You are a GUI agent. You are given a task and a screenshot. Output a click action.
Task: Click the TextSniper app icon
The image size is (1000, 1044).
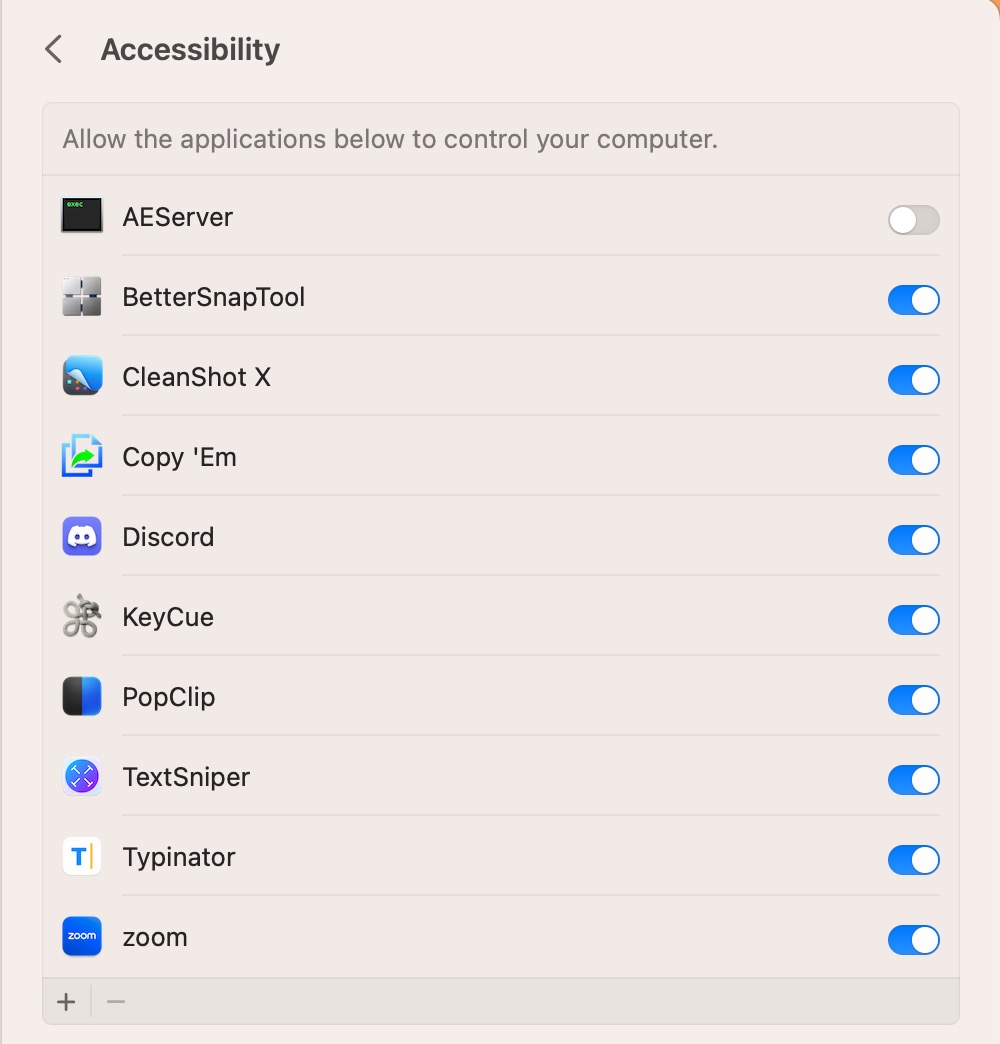pos(82,777)
